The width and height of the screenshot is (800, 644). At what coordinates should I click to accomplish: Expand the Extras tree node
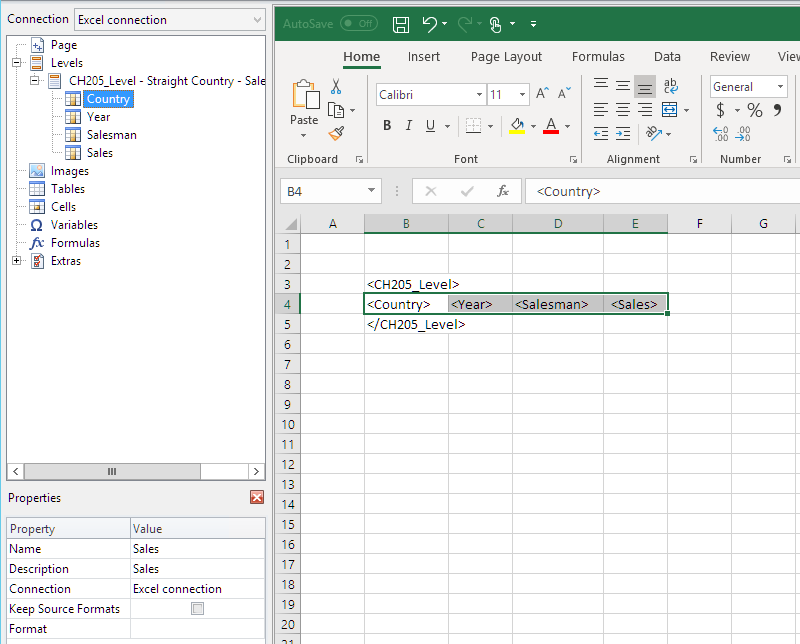(x=17, y=261)
